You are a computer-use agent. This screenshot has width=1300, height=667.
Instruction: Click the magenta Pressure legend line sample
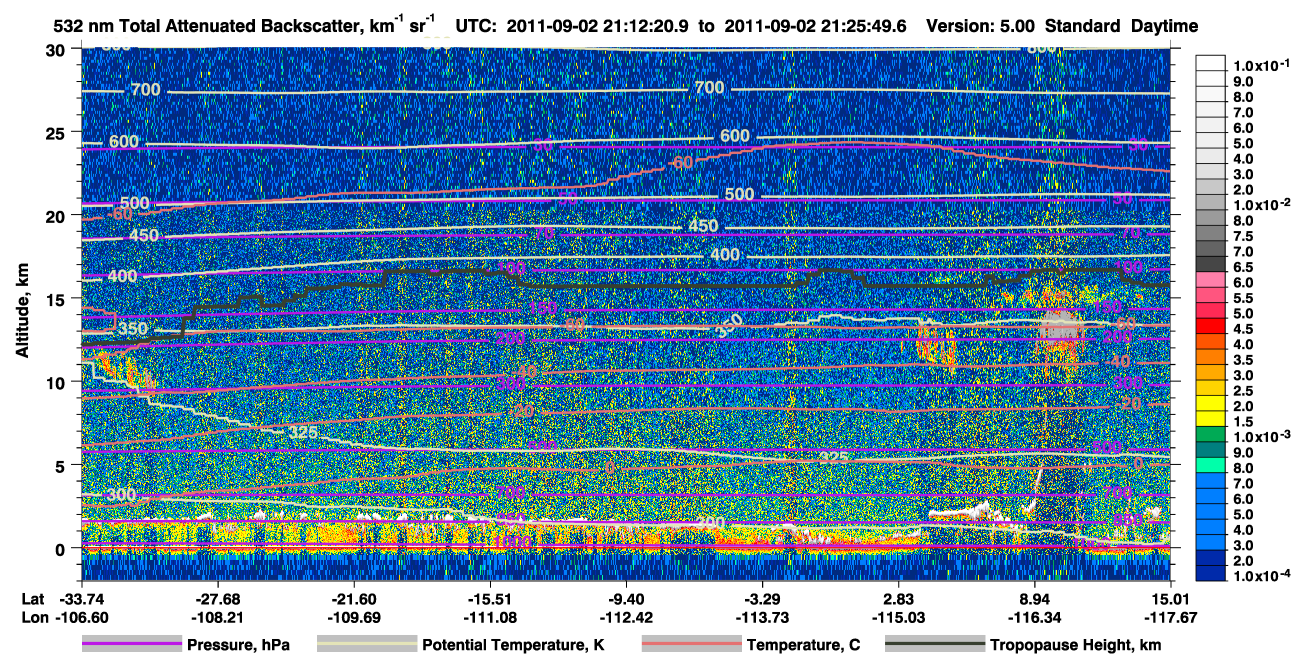click(131, 645)
